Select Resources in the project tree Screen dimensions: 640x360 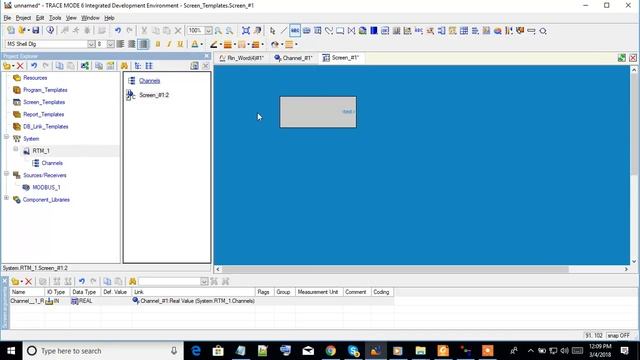click(x=35, y=78)
